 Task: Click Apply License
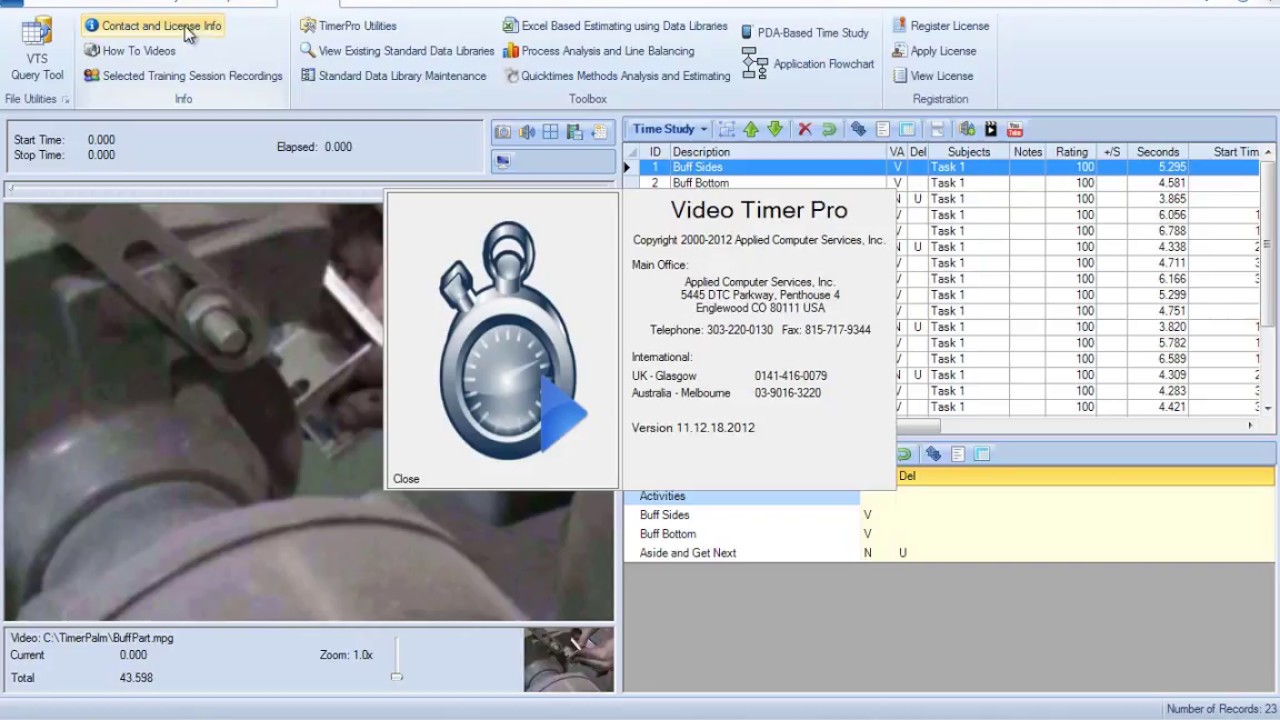point(934,51)
